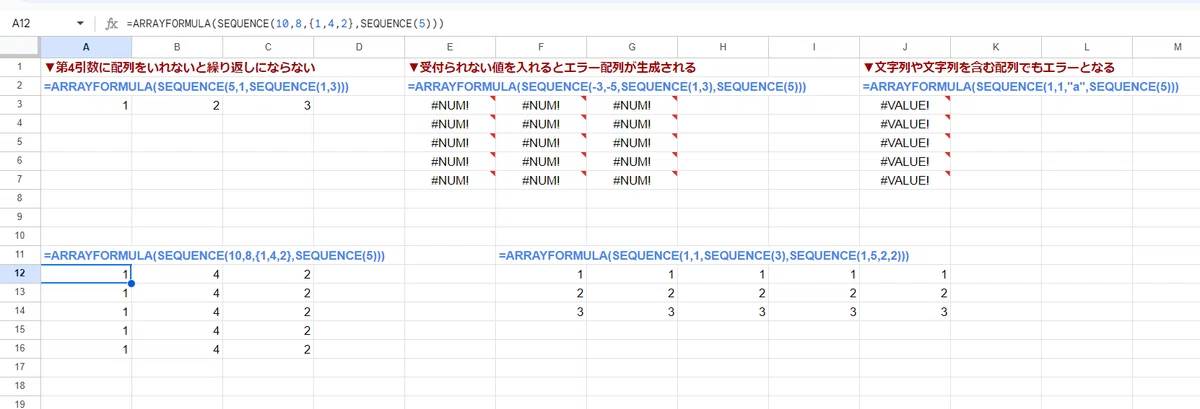Click cell F12 containing 1
The height and width of the screenshot is (409, 1200).
(541, 274)
